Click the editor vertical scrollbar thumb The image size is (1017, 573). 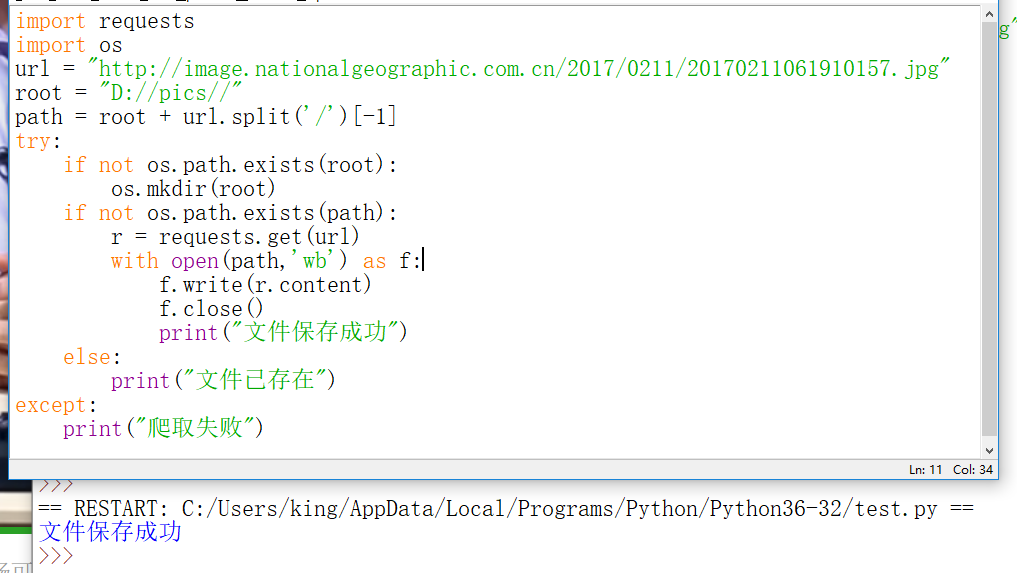tap(988, 229)
